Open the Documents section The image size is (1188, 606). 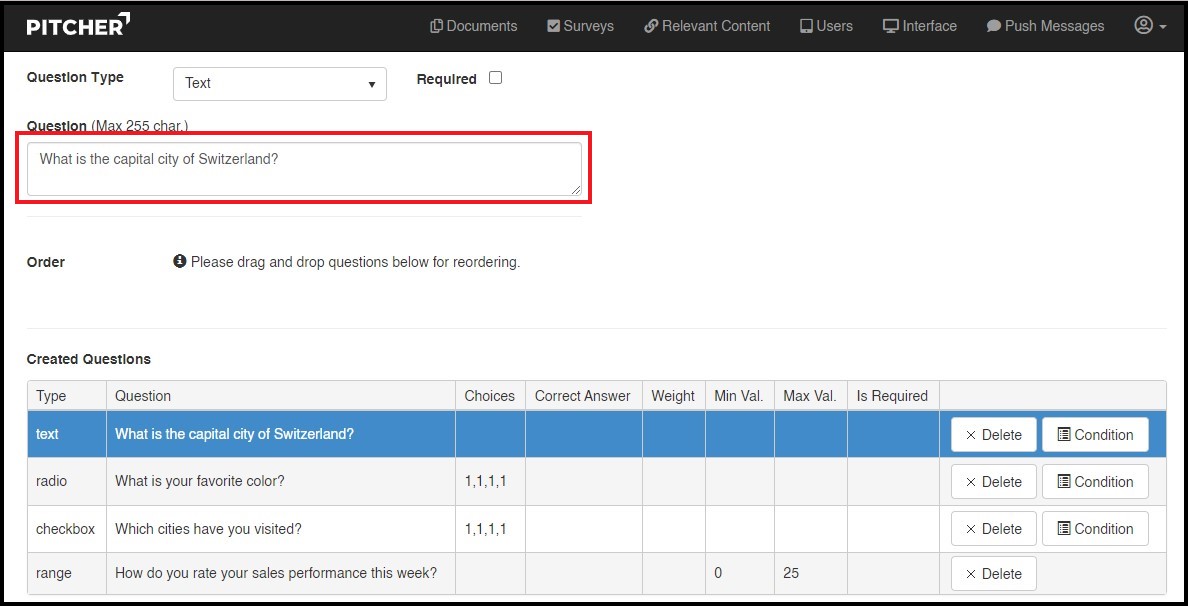(x=473, y=26)
